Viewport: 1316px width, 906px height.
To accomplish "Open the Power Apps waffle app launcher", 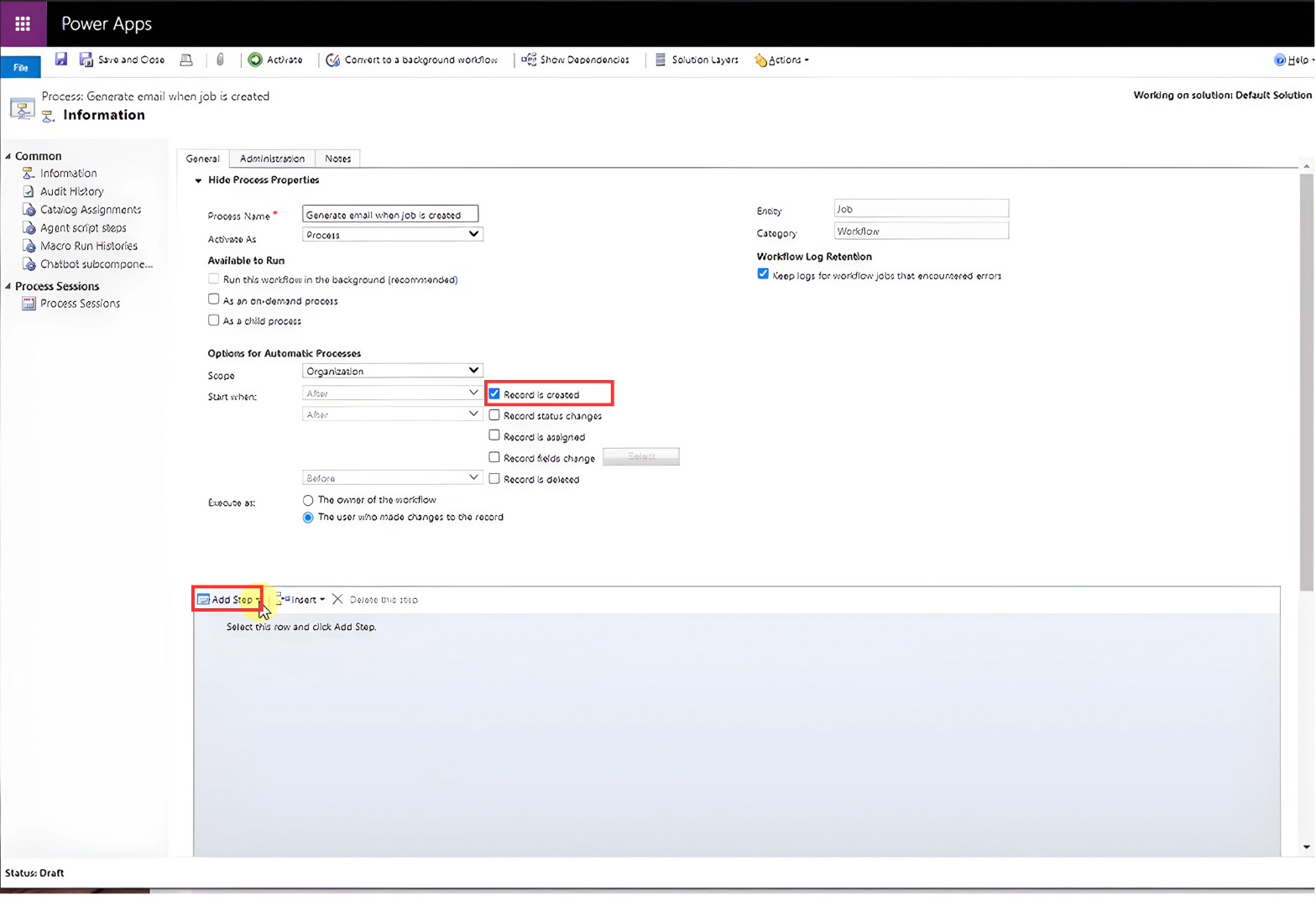I will pyautogui.click(x=23, y=23).
